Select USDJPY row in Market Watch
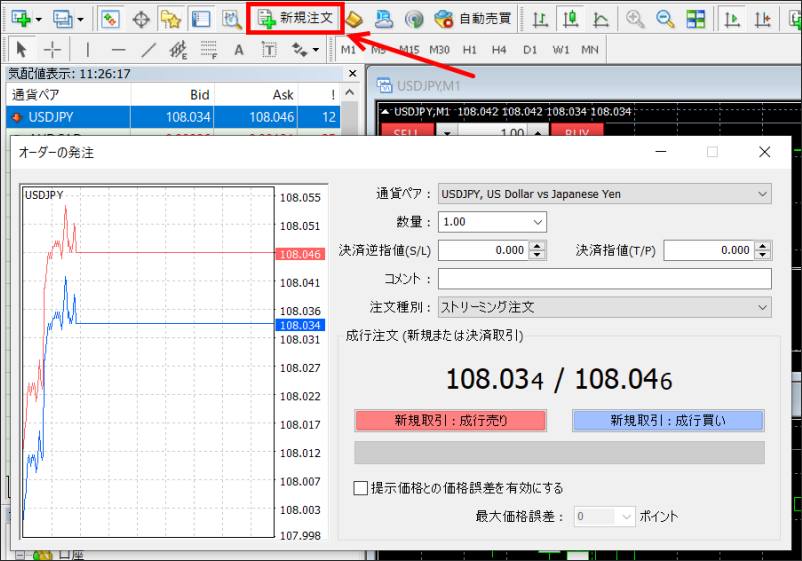Image resolution: width=802 pixels, height=561 pixels. click(173, 117)
